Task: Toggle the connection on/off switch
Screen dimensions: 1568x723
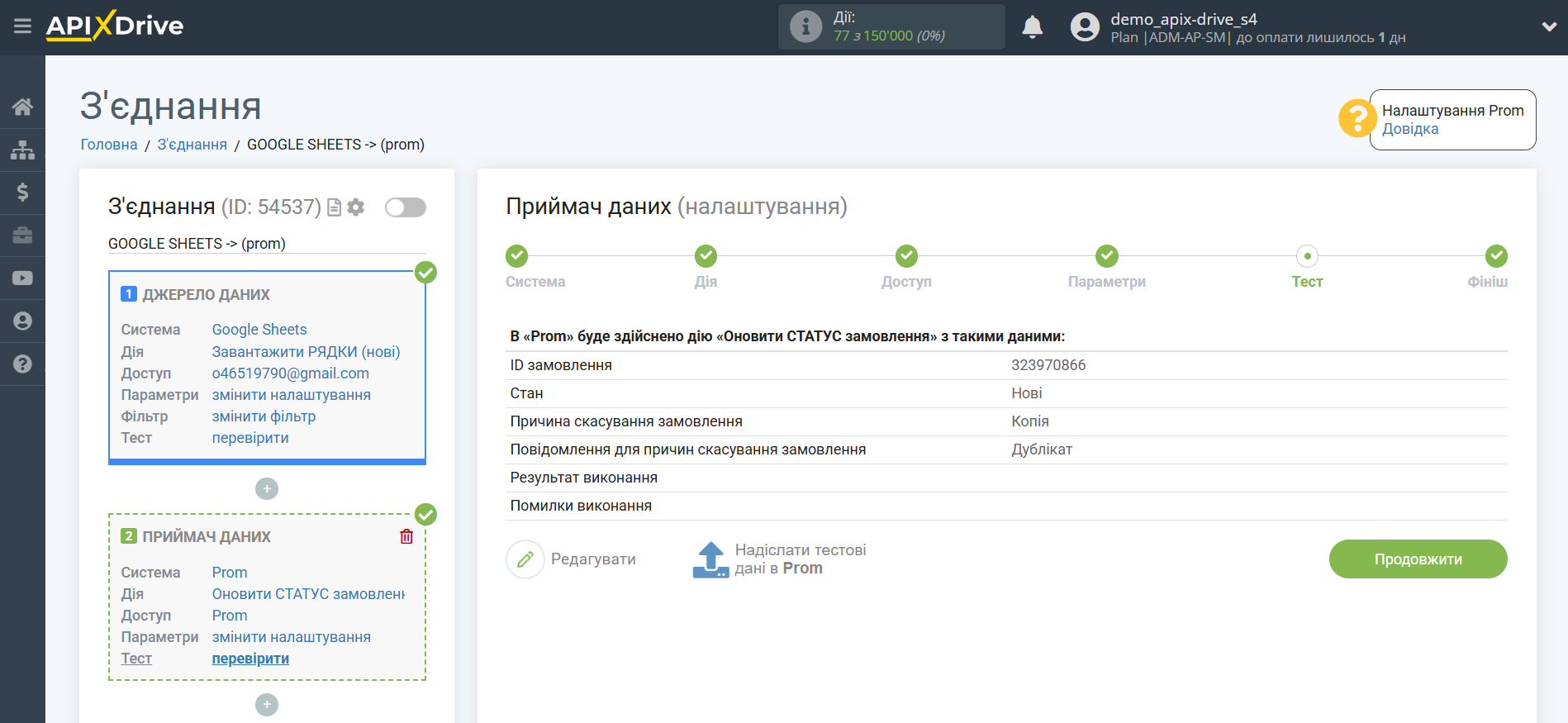Action: (406, 207)
